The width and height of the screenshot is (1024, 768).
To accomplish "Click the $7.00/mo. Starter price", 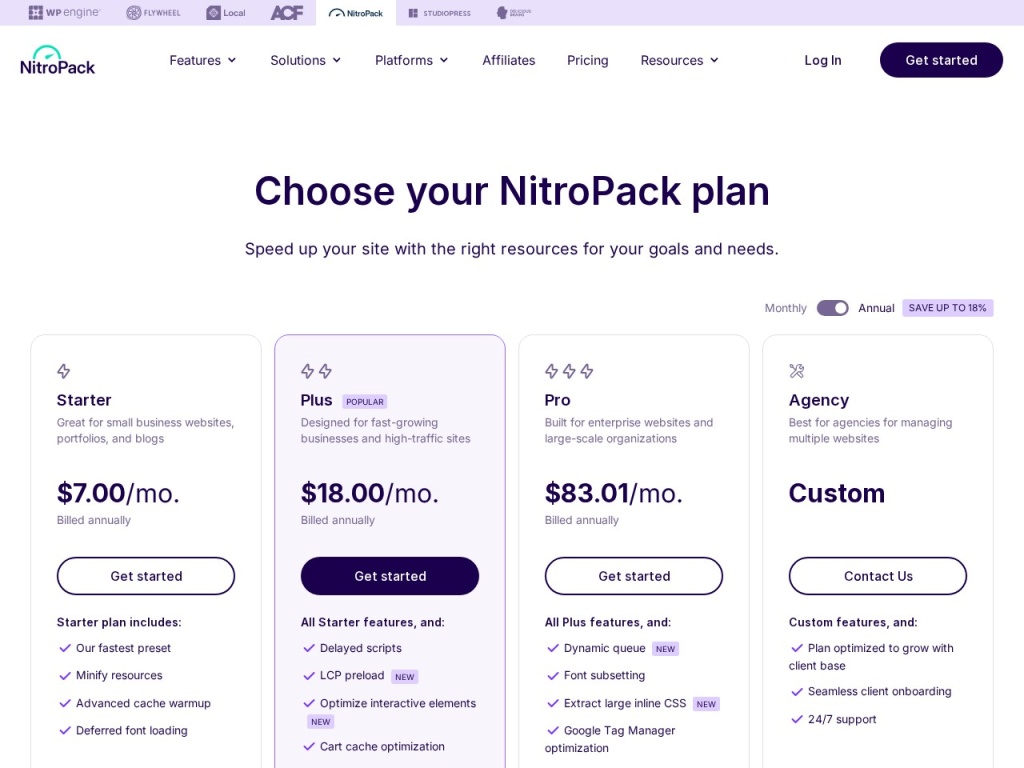I will point(118,493).
